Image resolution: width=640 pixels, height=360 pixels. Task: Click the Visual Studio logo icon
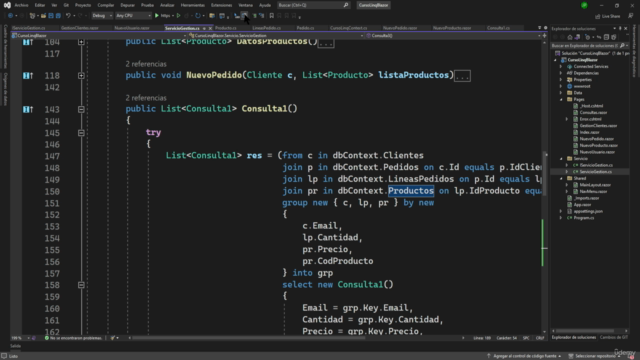[7, 5]
